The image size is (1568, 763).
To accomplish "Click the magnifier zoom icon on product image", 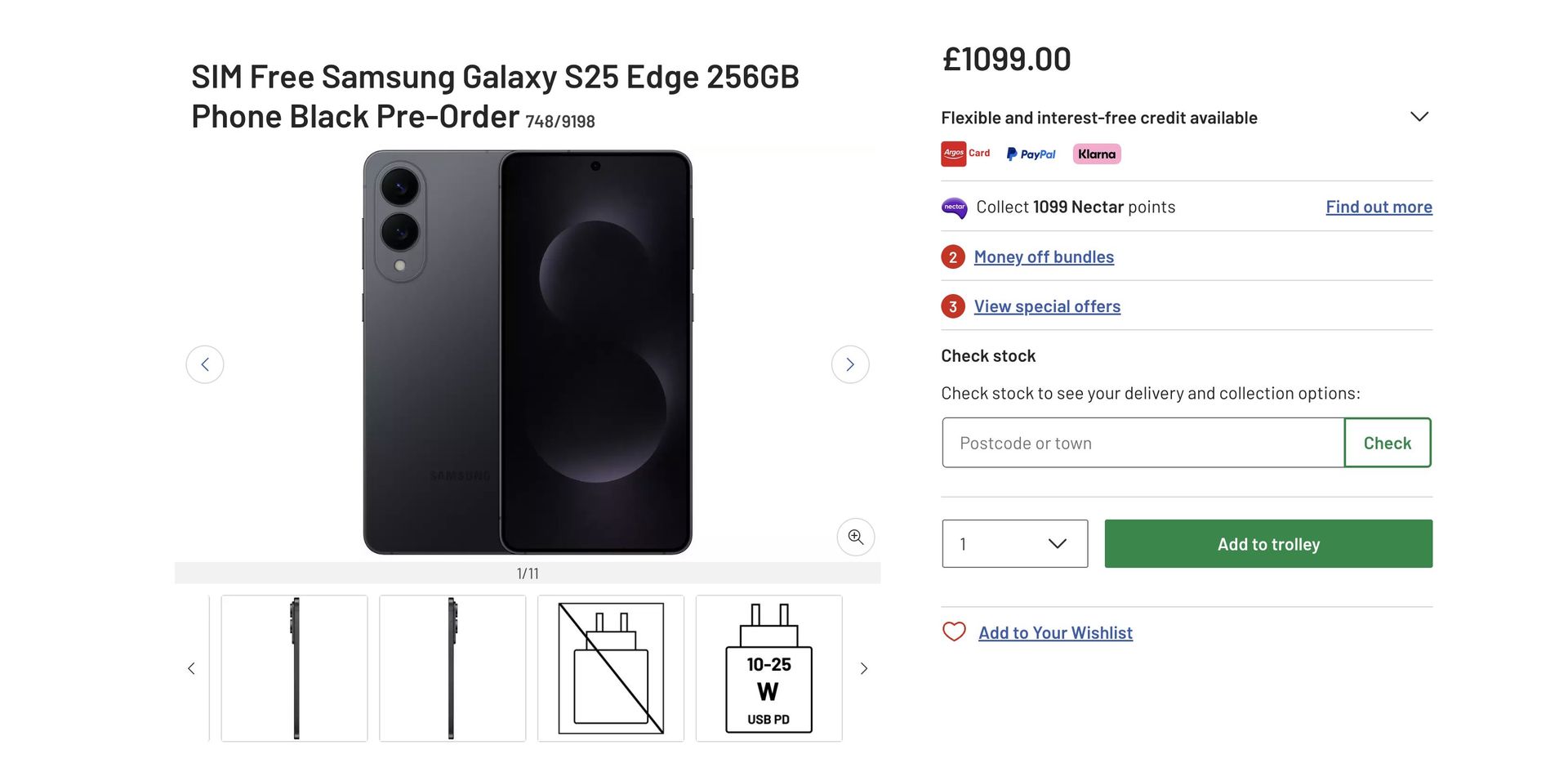I will (x=855, y=537).
